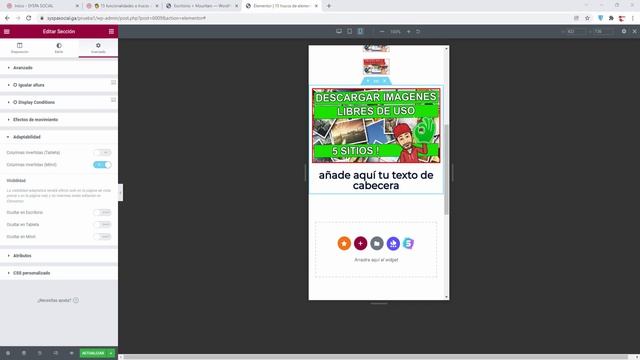Close the responsive mode bar
The height and width of the screenshot is (360, 640).
click(x=634, y=31)
